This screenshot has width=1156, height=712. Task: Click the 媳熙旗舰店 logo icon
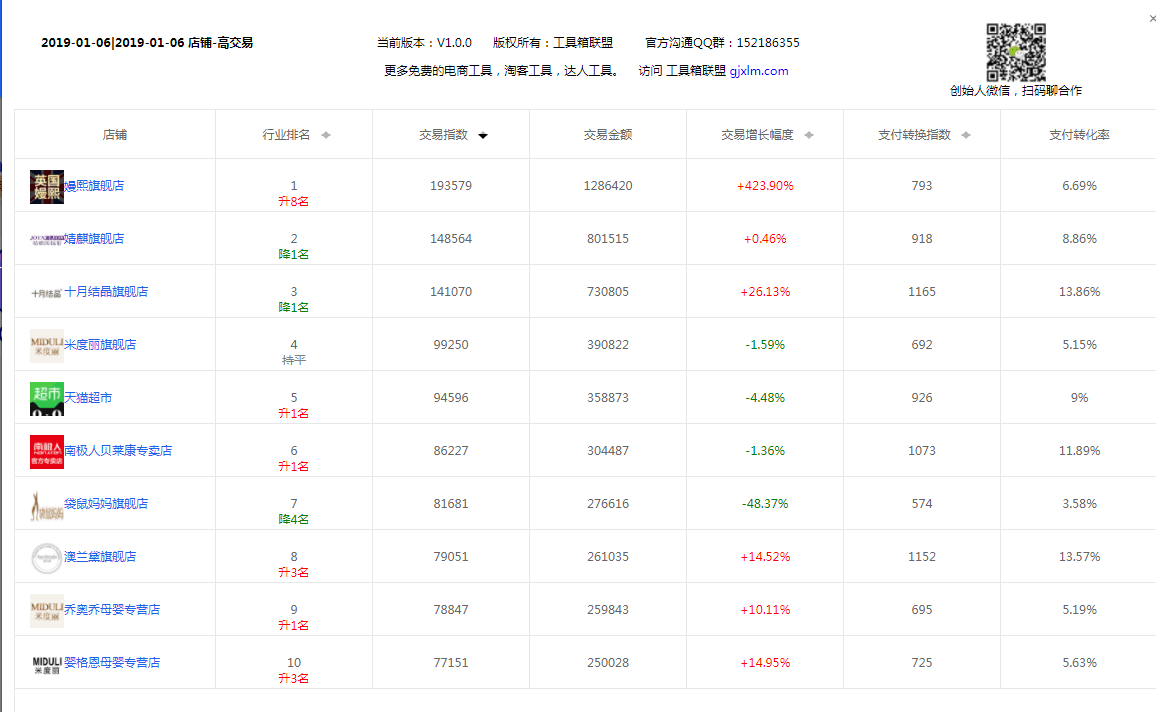point(46,186)
